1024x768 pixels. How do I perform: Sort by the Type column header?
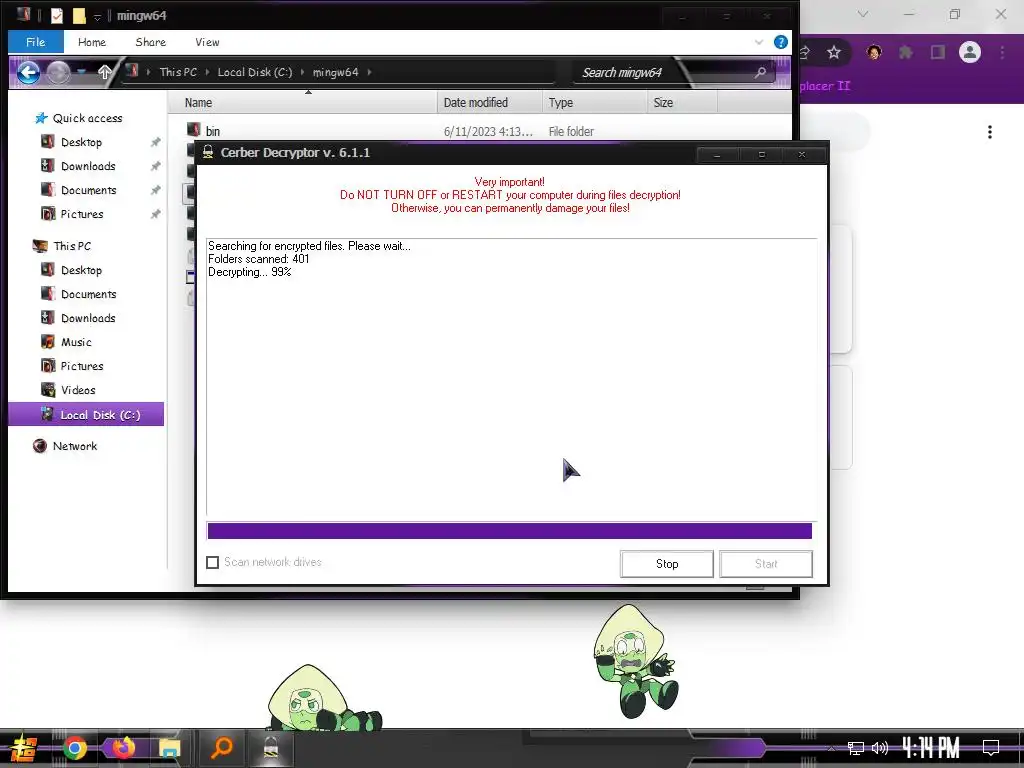pos(594,103)
